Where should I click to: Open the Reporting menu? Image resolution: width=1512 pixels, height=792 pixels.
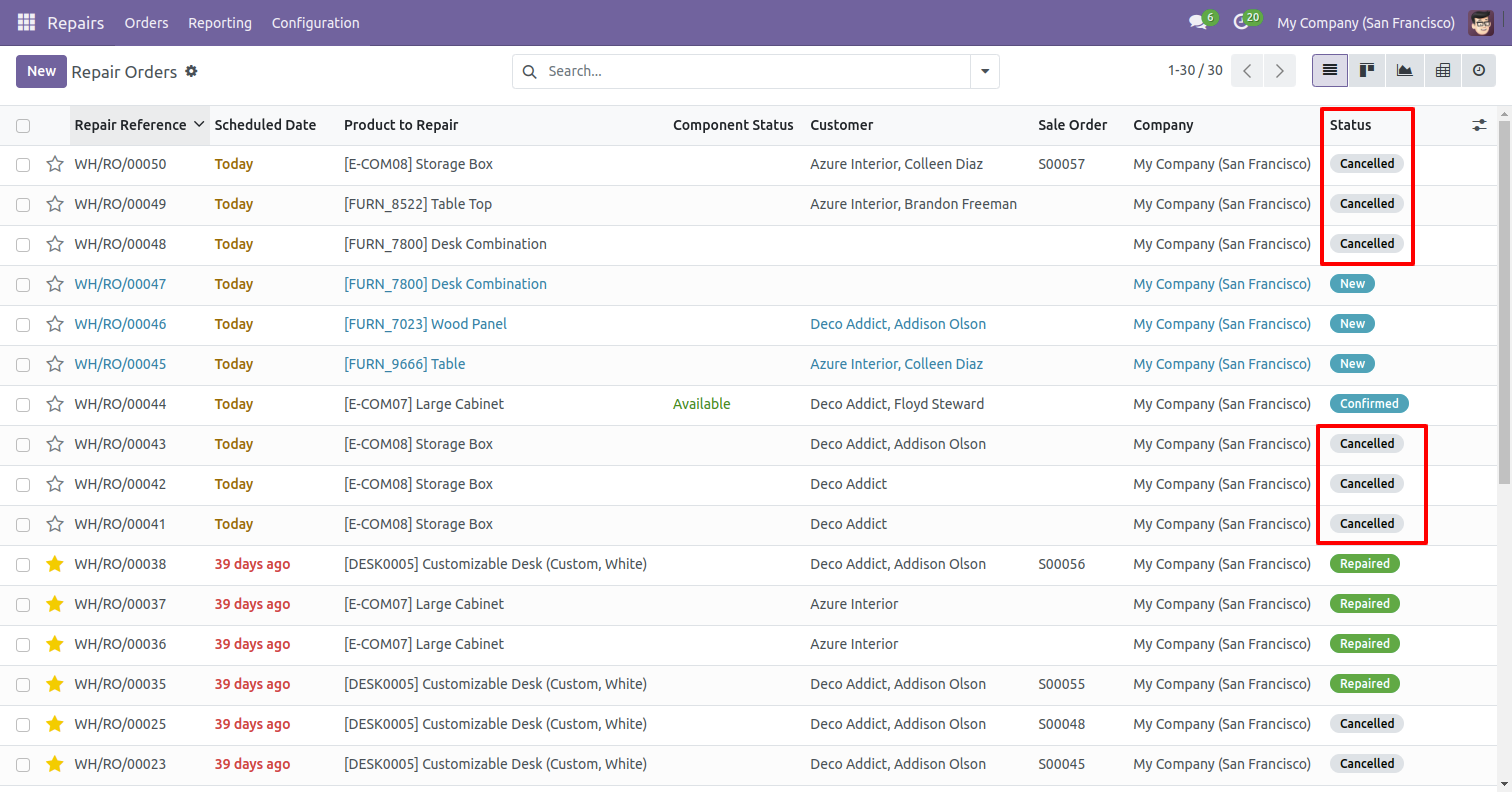click(220, 22)
